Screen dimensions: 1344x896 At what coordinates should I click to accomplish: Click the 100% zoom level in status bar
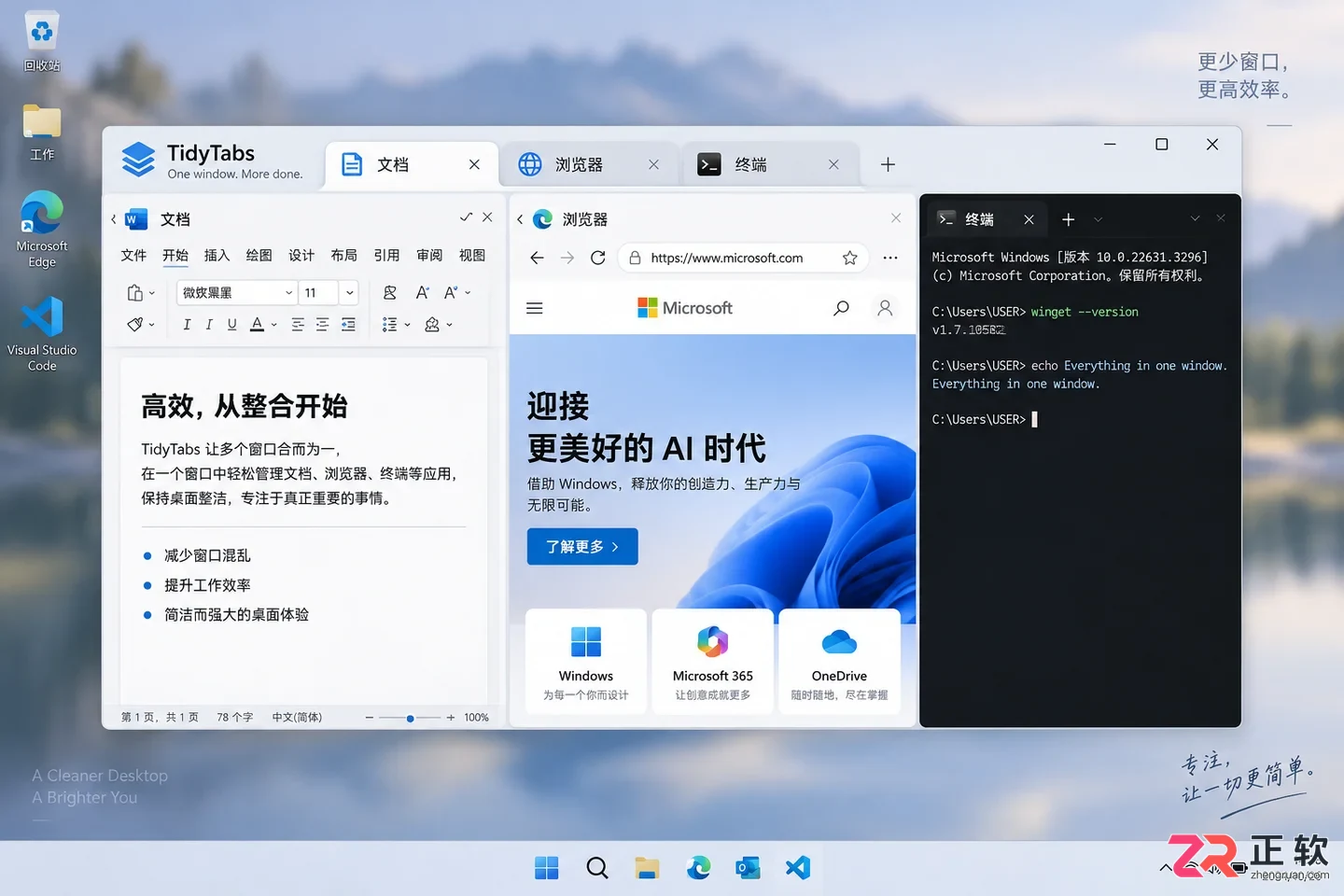coord(476,718)
